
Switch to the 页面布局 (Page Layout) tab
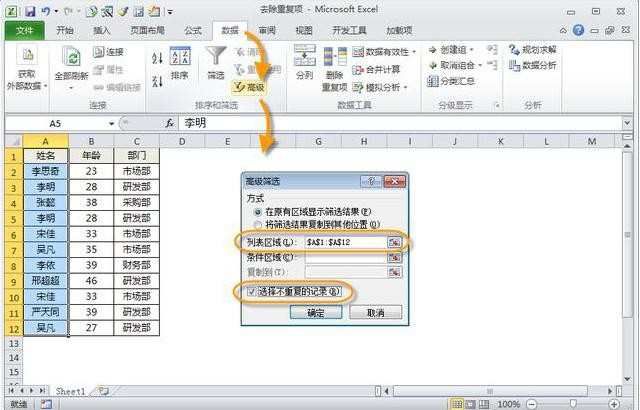(x=147, y=30)
